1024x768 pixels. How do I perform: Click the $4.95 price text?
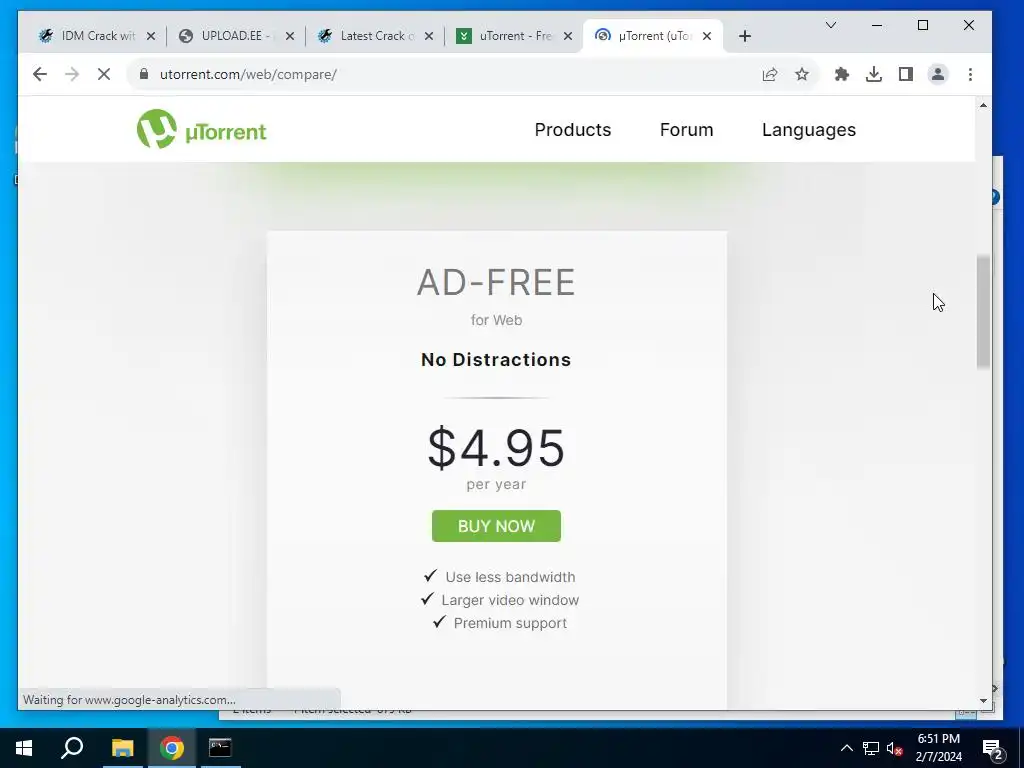[x=496, y=448]
